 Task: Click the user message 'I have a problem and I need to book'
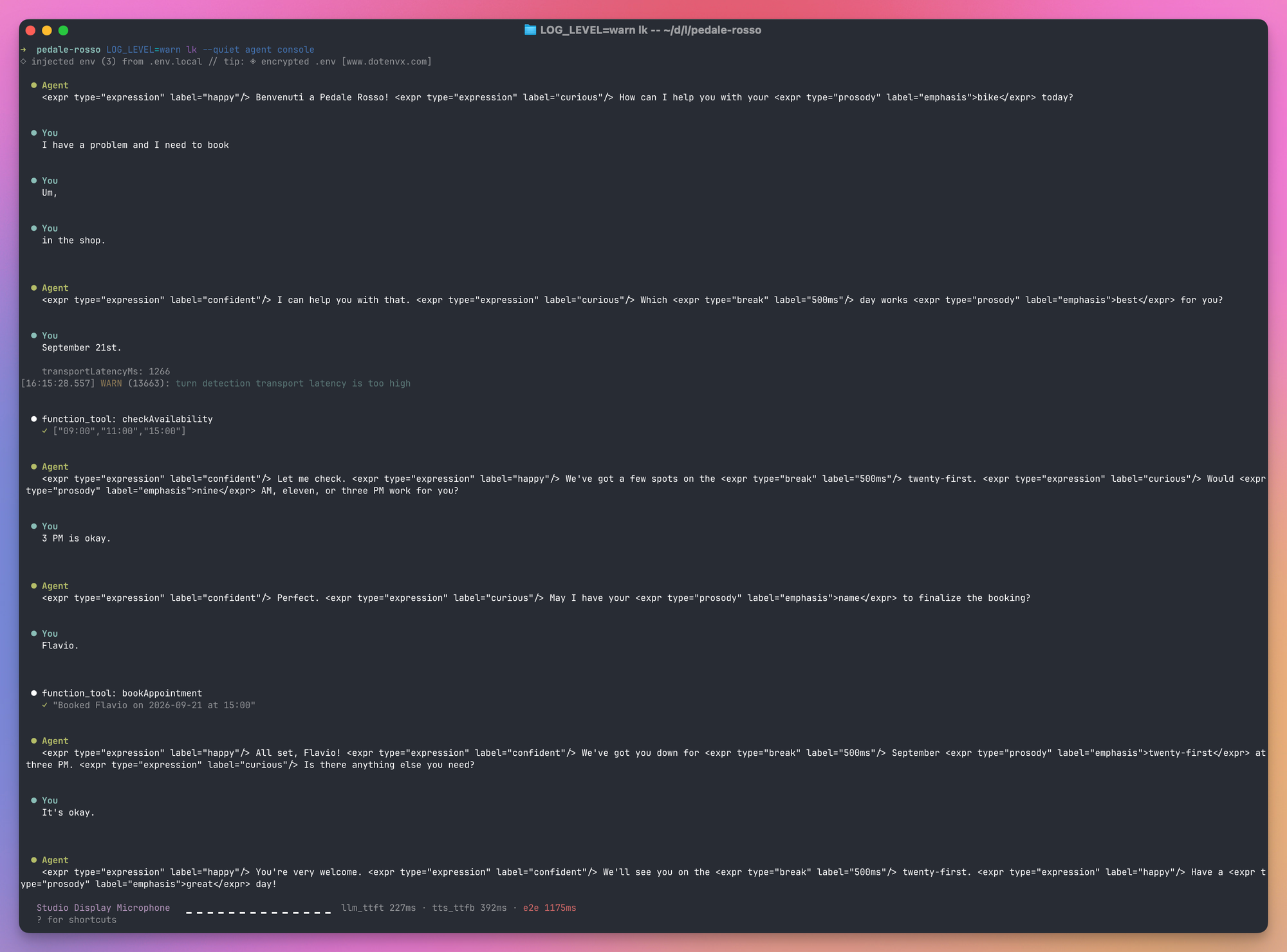point(135,145)
